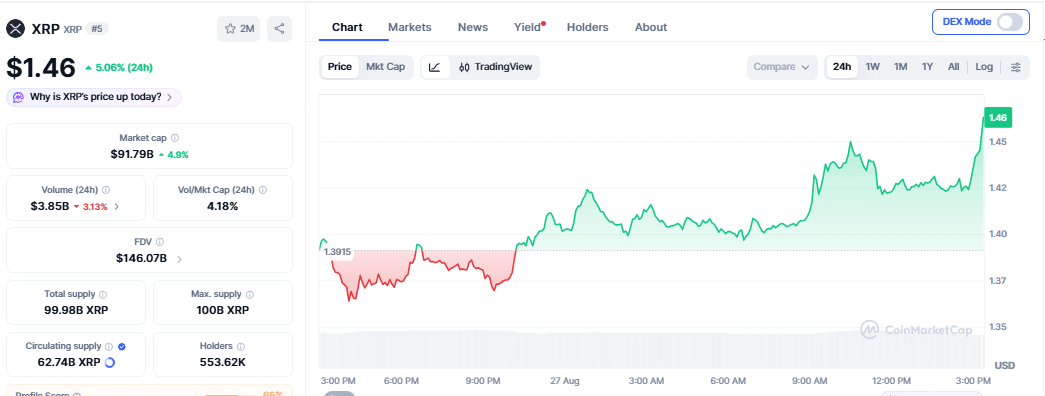Click the 9:00 AM time axis label
The height and width of the screenshot is (396, 1045).
coord(810,381)
